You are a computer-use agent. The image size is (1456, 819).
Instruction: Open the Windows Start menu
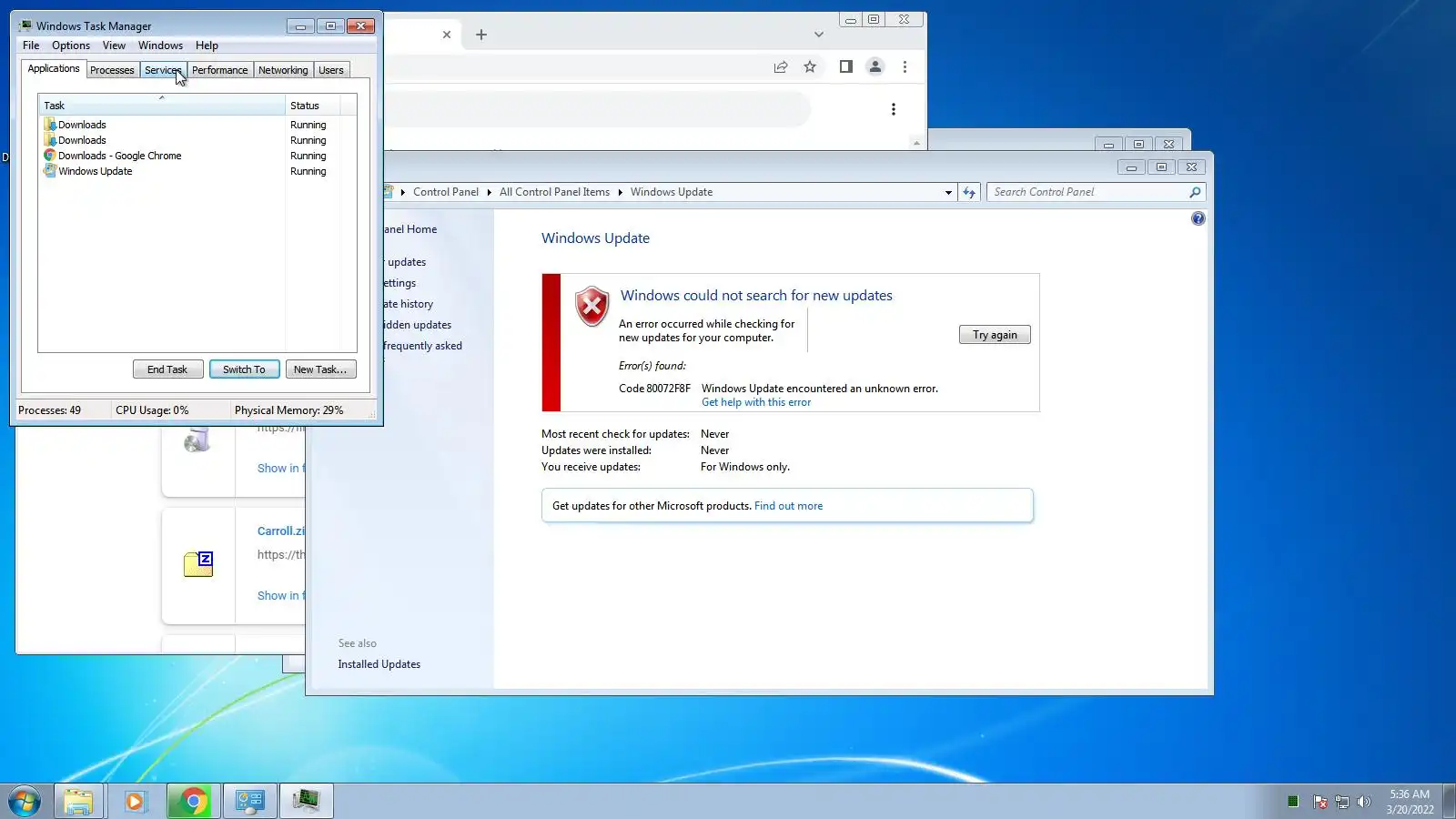25,802
